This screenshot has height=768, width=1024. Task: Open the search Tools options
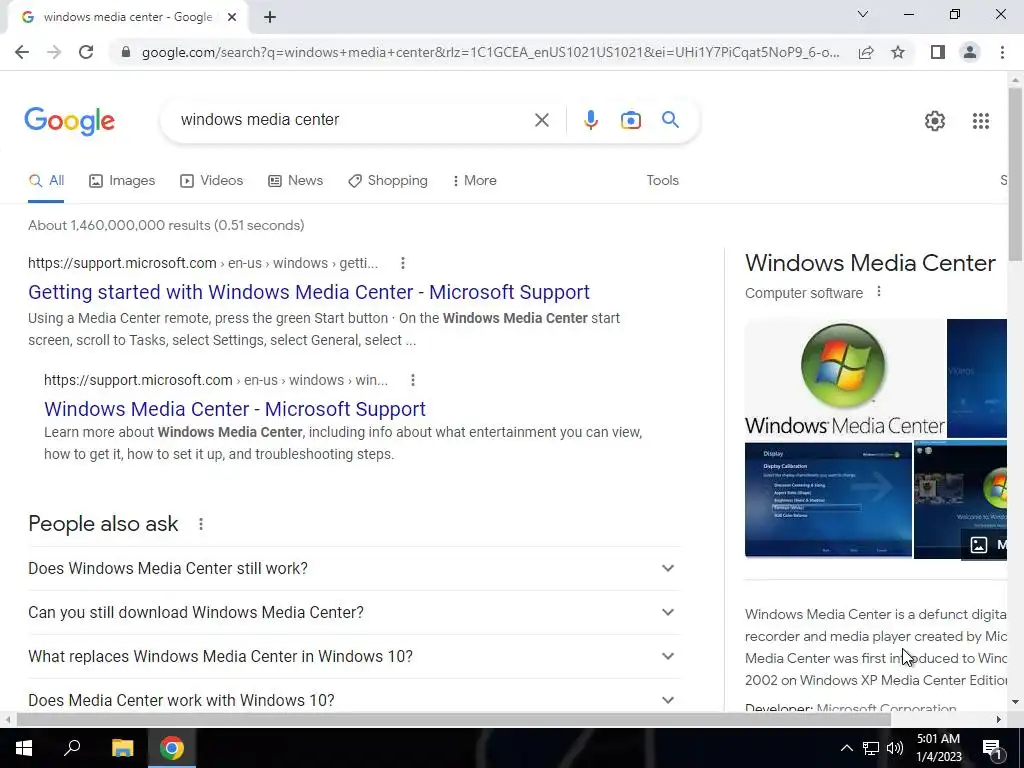[x=662, y=181]
